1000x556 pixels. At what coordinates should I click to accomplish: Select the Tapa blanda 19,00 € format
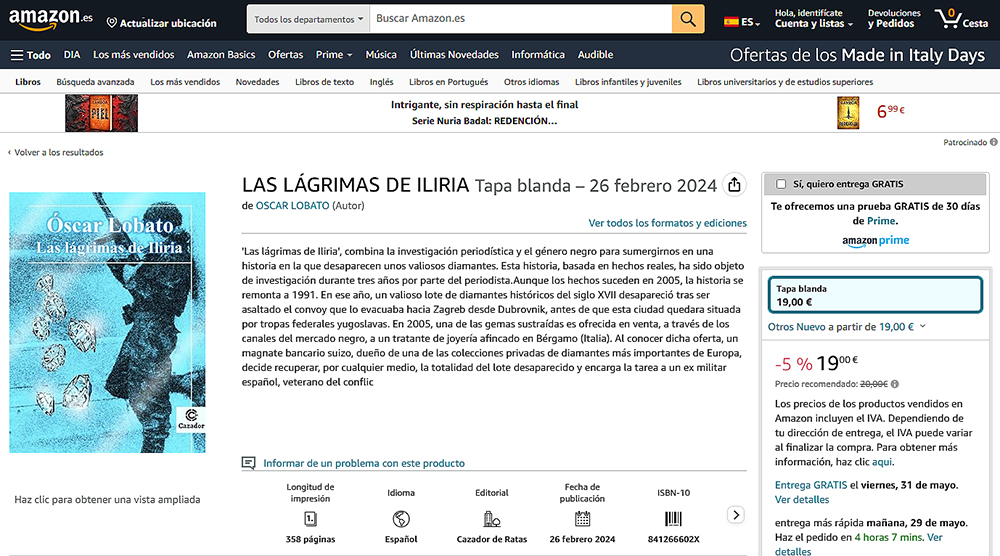(x=875, y=295)
